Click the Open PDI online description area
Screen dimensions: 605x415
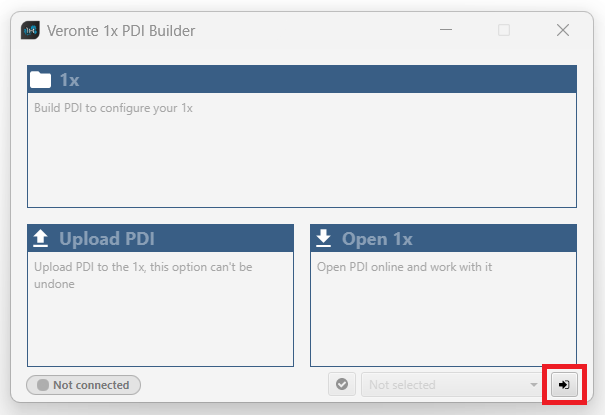click(404, 267)
